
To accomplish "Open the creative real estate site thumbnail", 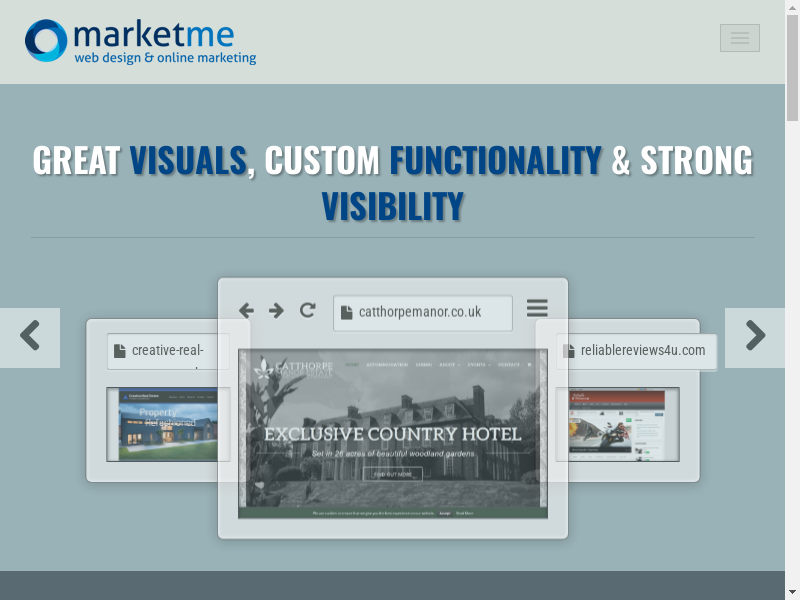I will coord(168,424).
